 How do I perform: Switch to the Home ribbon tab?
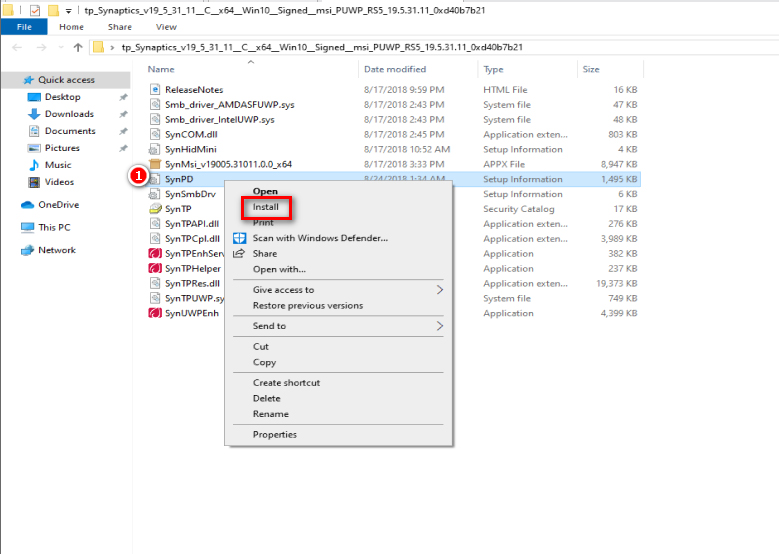coord(72,27)
